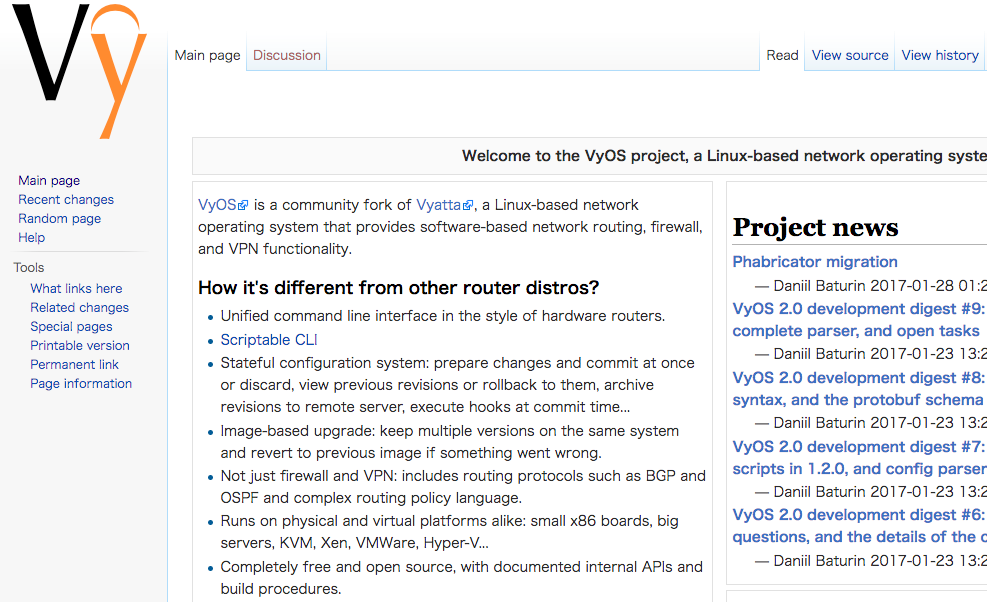Image resolution: width=987 pixels, height=602 pixels.
Task: Open the Scriptable CLI link
Action: [x=269, y=340]
